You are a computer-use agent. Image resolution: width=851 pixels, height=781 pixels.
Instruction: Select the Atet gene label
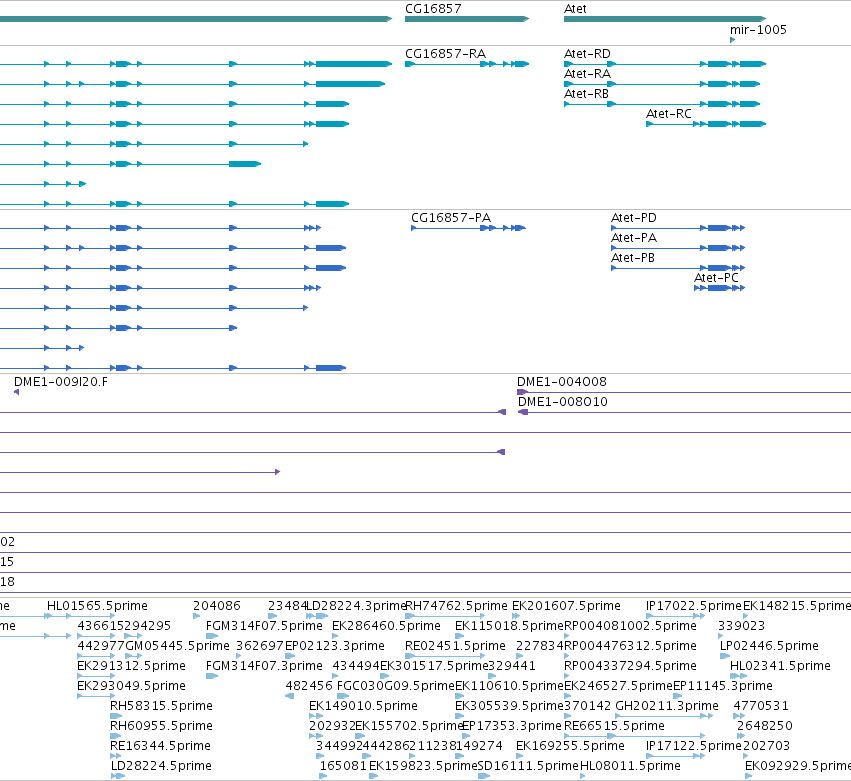(x=575, y=9)
